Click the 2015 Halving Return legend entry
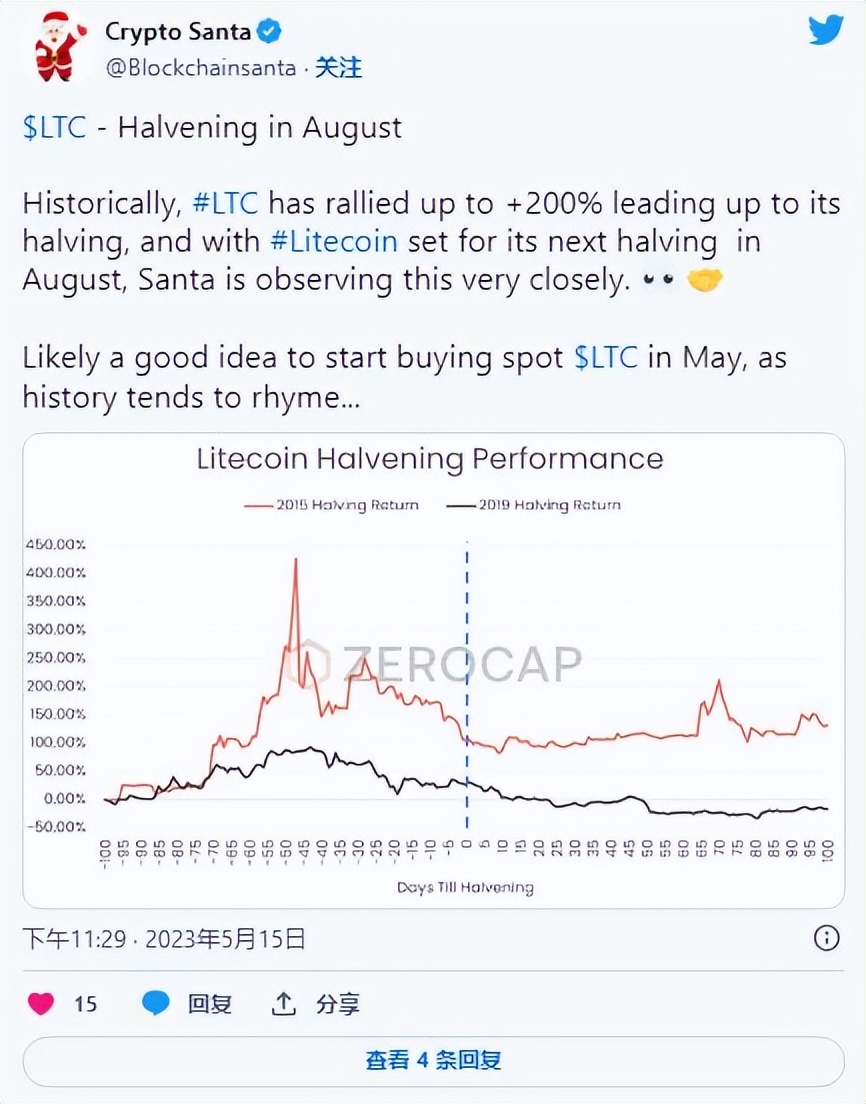866x1104 pixels. point(331,505)
